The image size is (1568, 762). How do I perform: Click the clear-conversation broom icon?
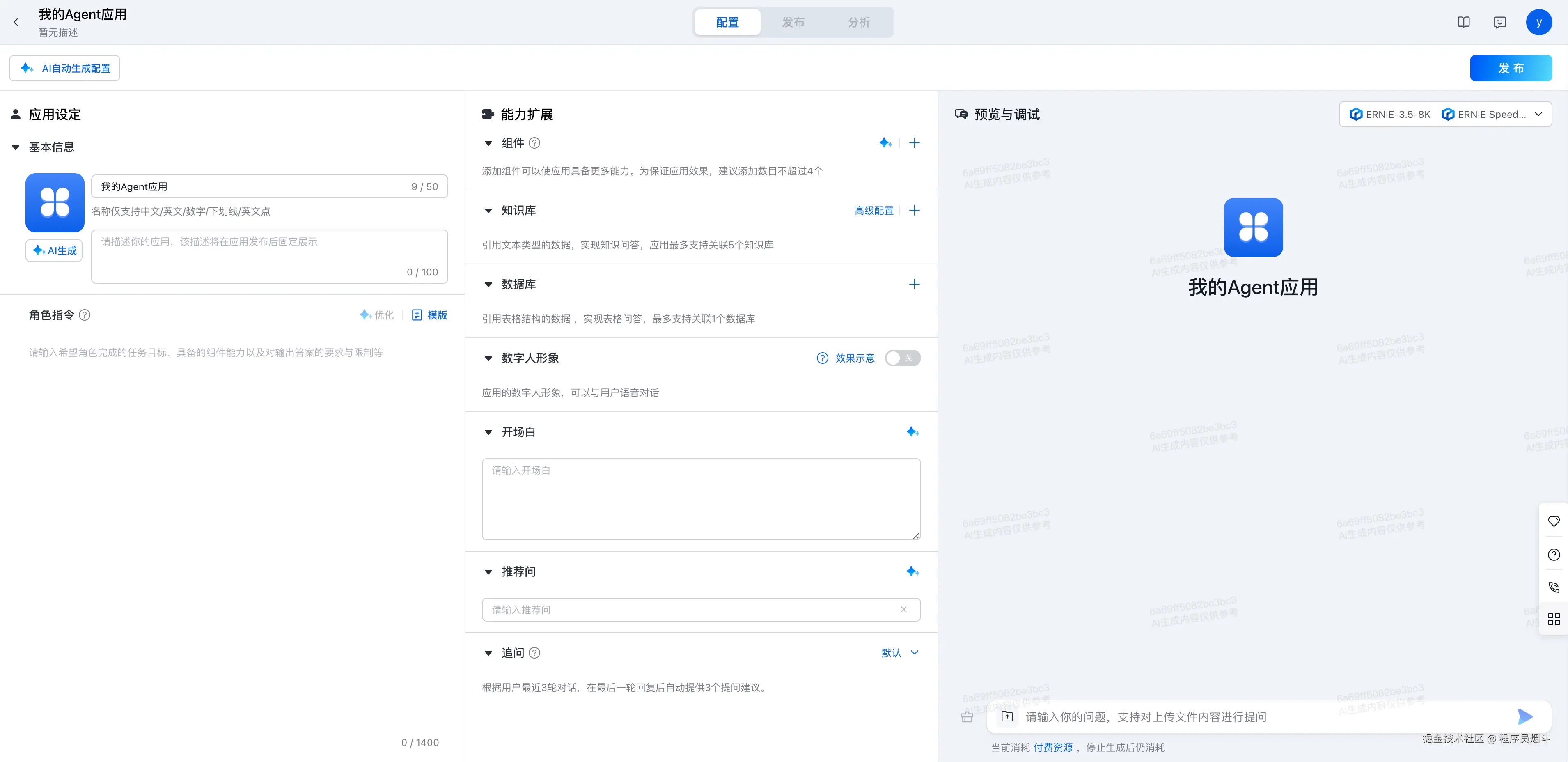[x=967, y=717]
